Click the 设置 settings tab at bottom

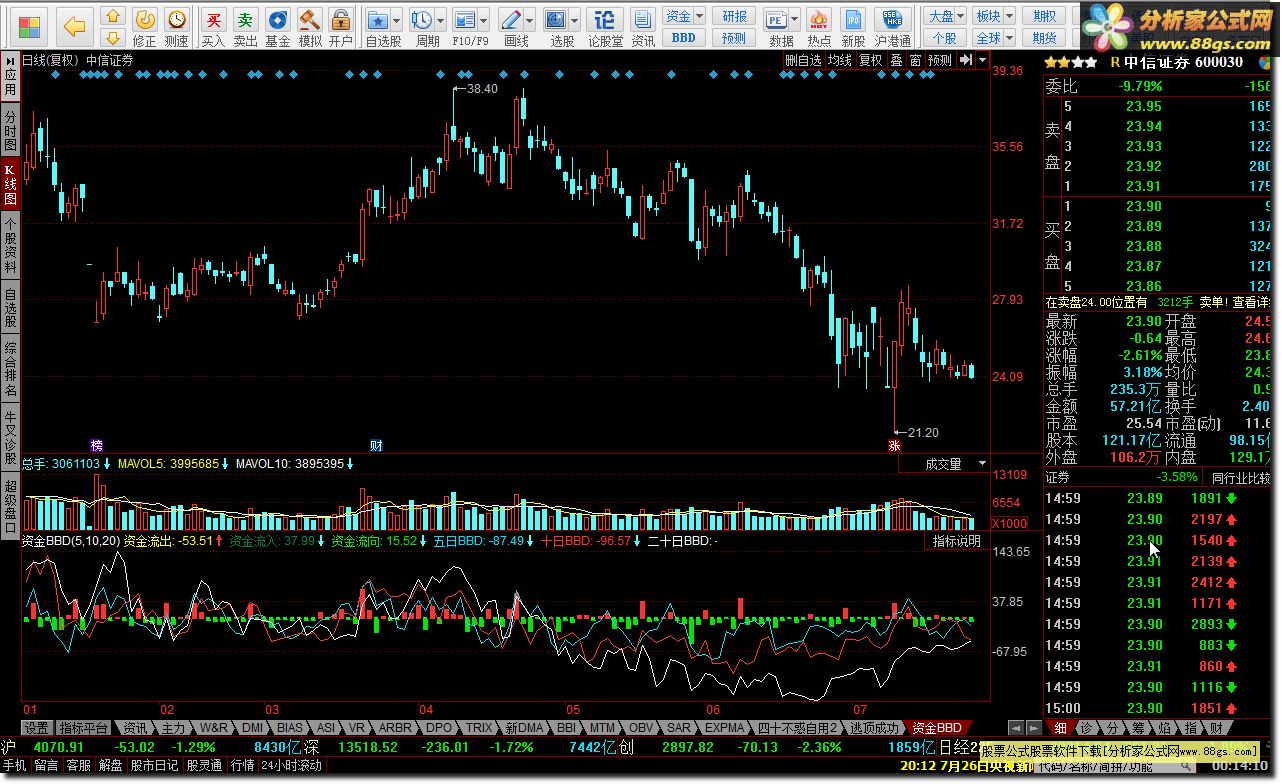(36, 727)
